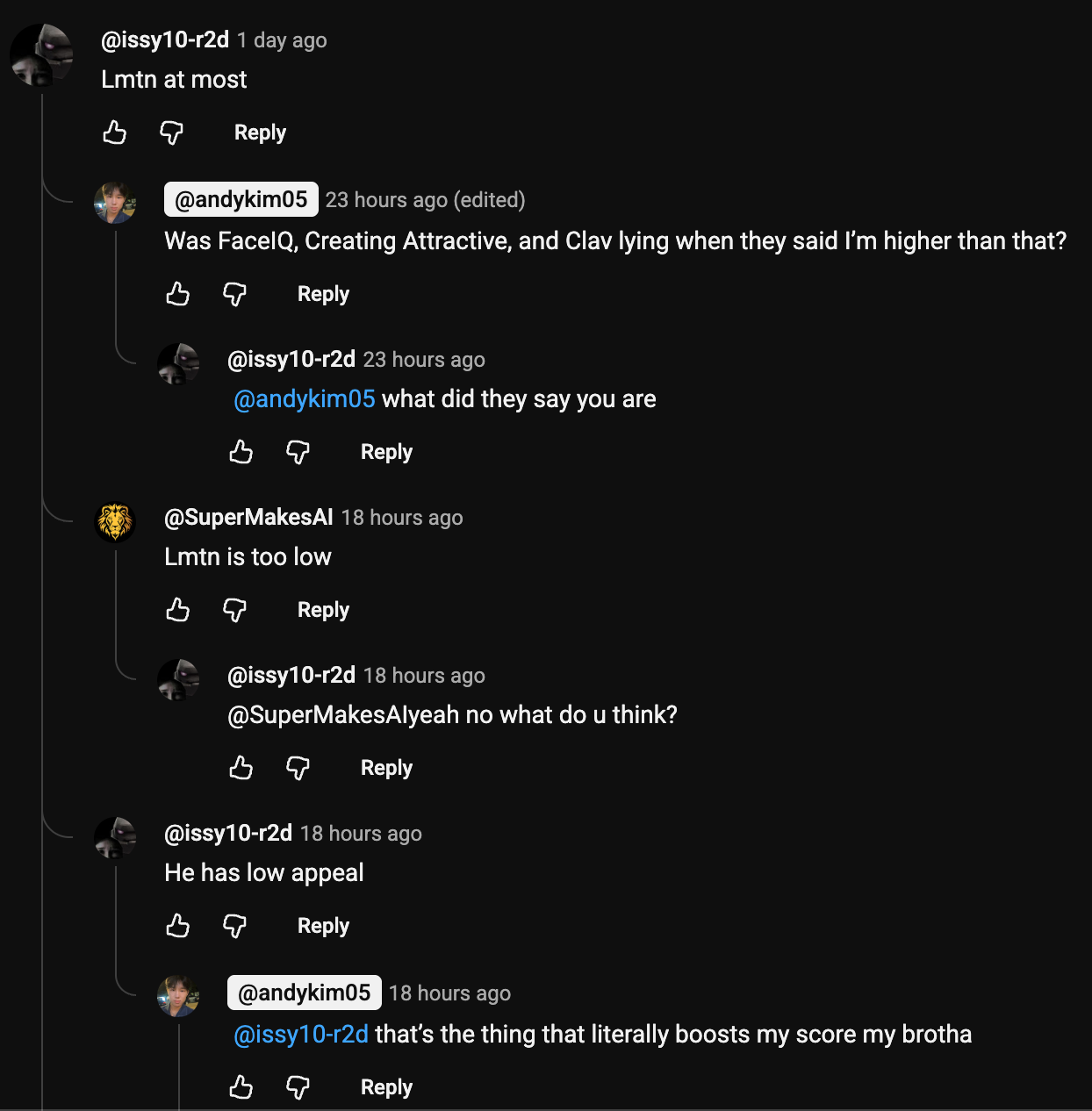Like the "boosts my score" reply
The width and height of the screenshot is (1092, 1111).
pyautogui.click(x=241, y=1087)
